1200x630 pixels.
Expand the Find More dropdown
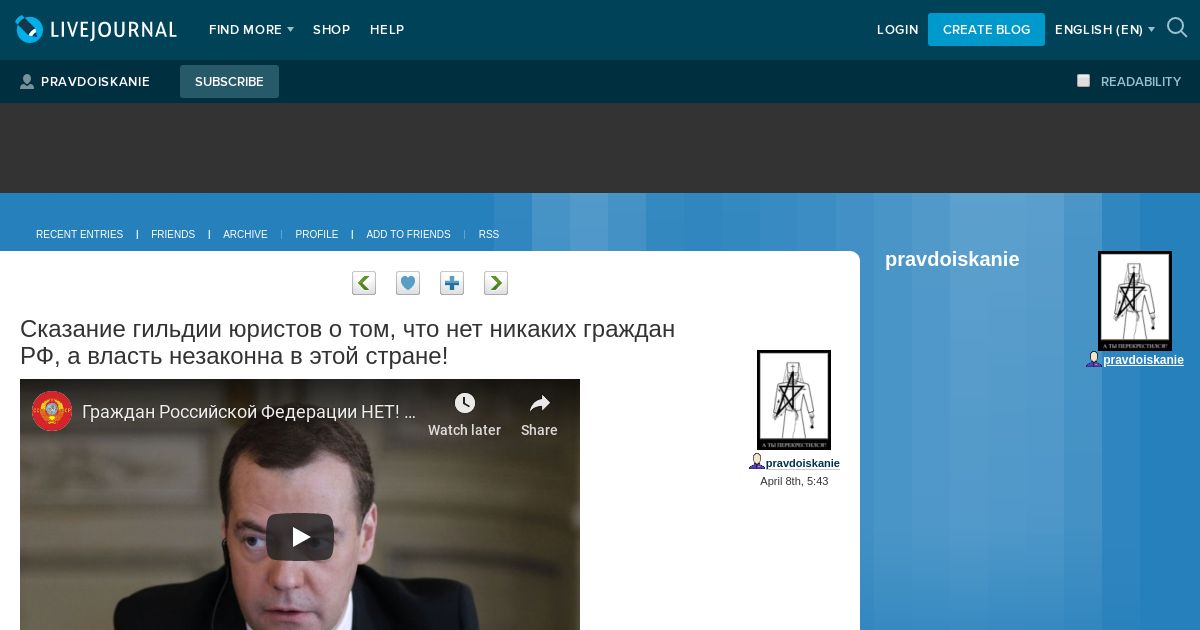coord(251,30)
